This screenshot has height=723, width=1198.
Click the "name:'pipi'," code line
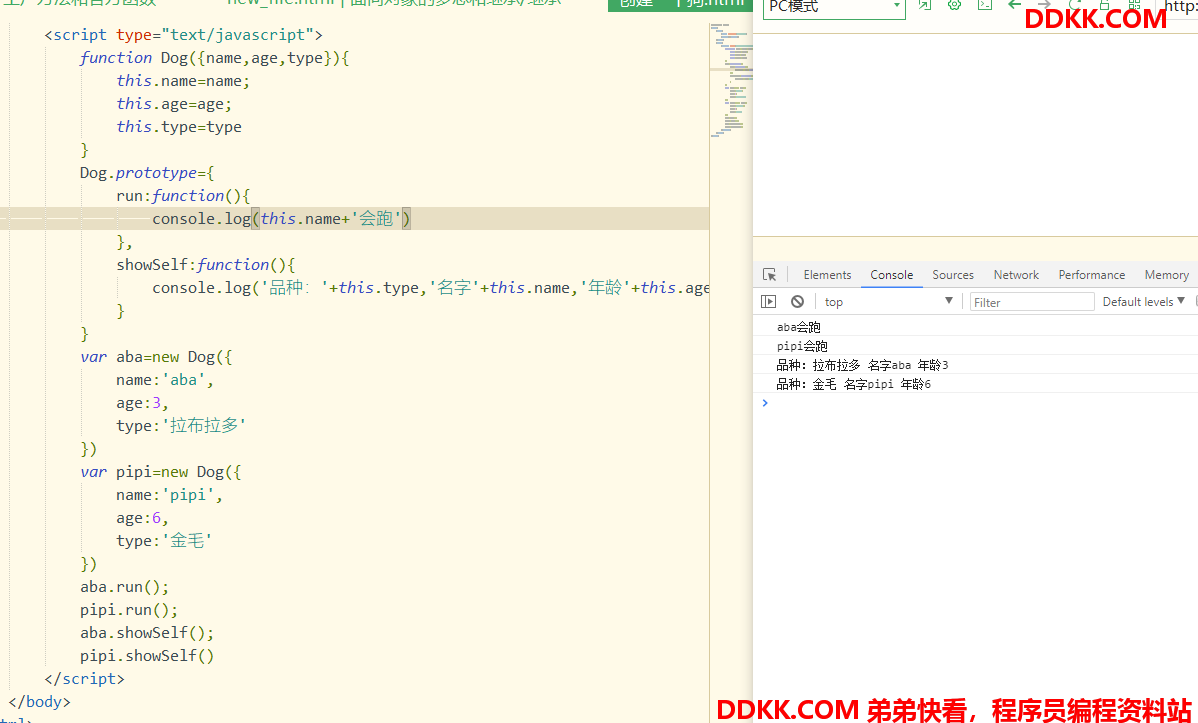click(170, 494)
